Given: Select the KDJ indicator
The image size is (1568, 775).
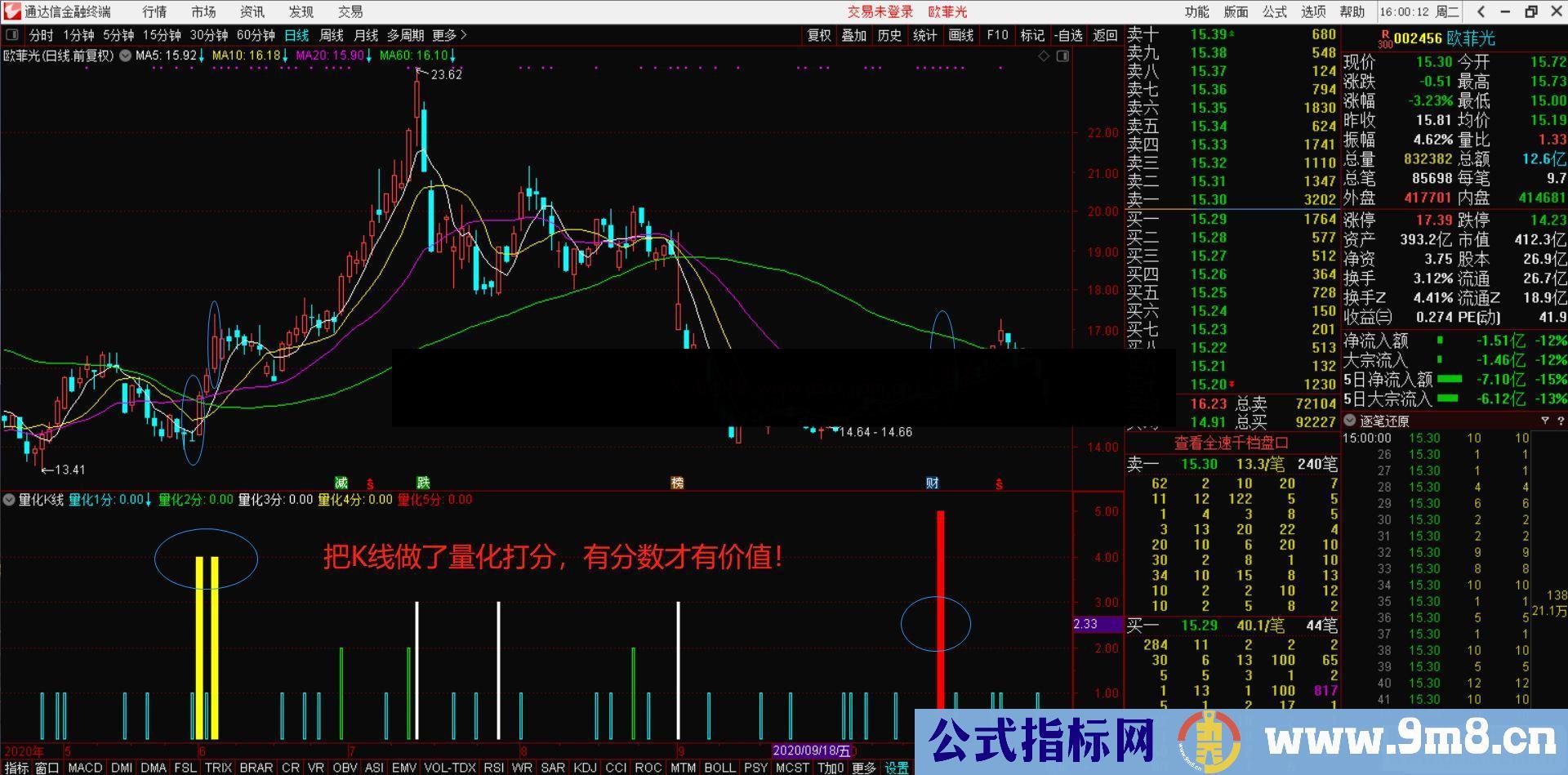Looking at the screenshot, I should pos(585,768).
